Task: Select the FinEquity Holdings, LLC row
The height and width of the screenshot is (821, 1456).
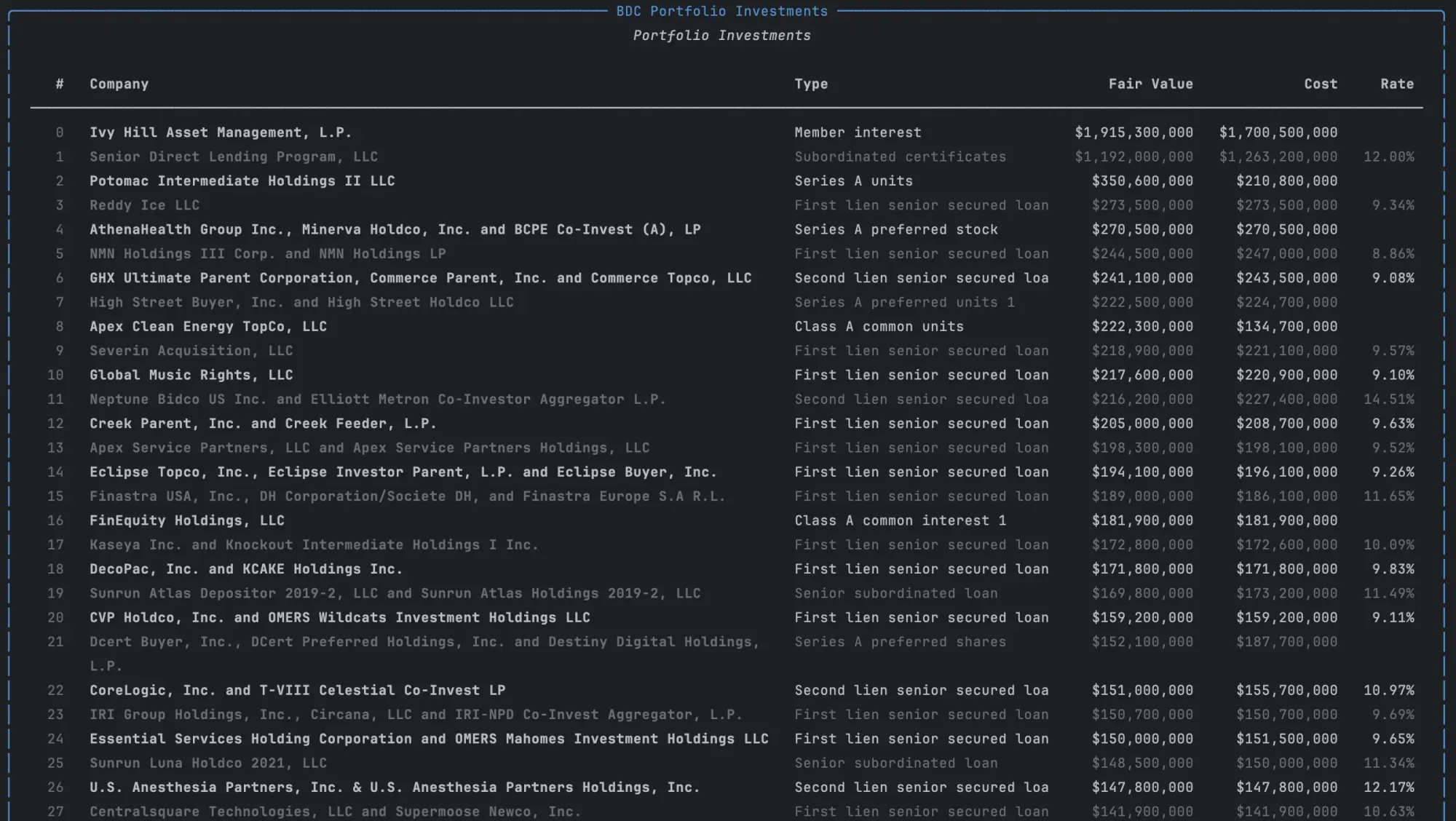Action: tap(186, 520)
